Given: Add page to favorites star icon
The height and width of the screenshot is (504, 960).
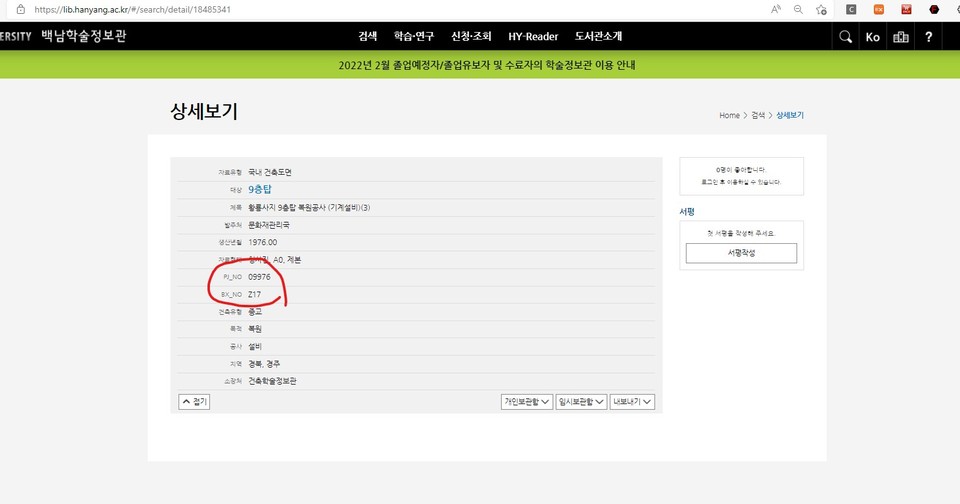Looking at the screenshot, I should coord(821,9).
